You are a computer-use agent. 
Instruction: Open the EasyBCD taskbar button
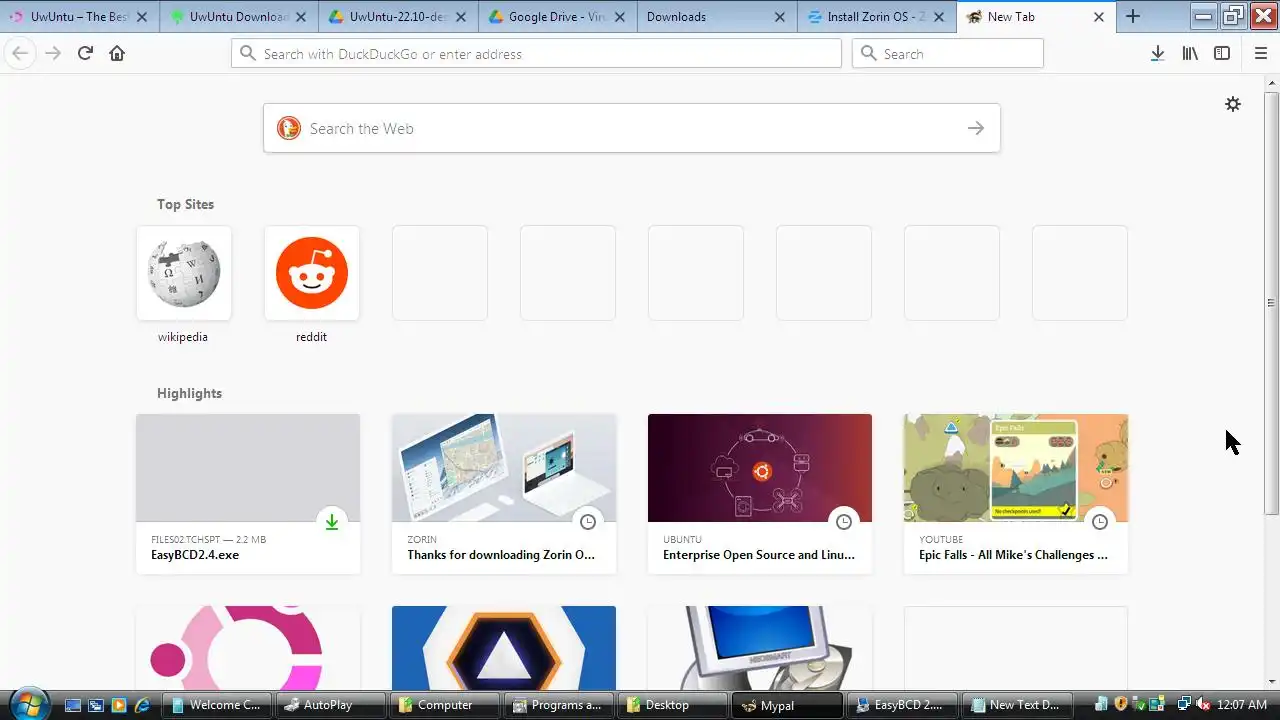click(900, 705)
